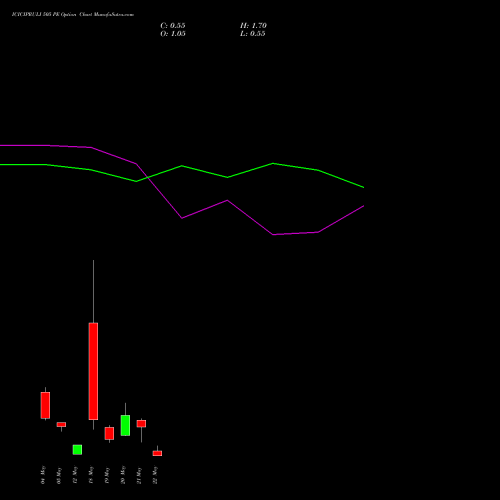Screen dimensions: 500x500
Task: Select the small green candle above 12 May
Action: [77, 450]
